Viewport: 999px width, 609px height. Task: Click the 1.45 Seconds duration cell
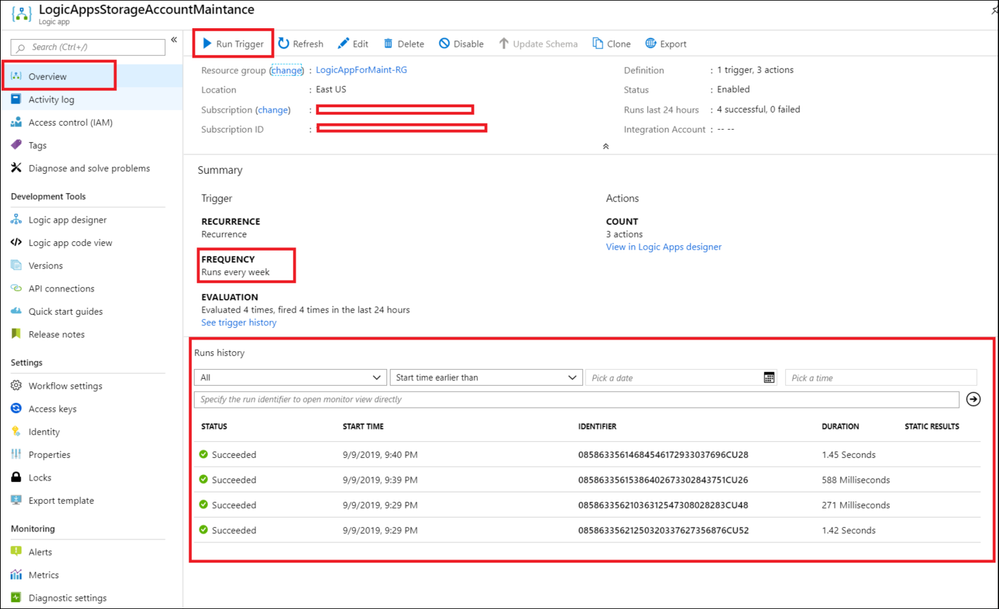click(x=849, y=455)
